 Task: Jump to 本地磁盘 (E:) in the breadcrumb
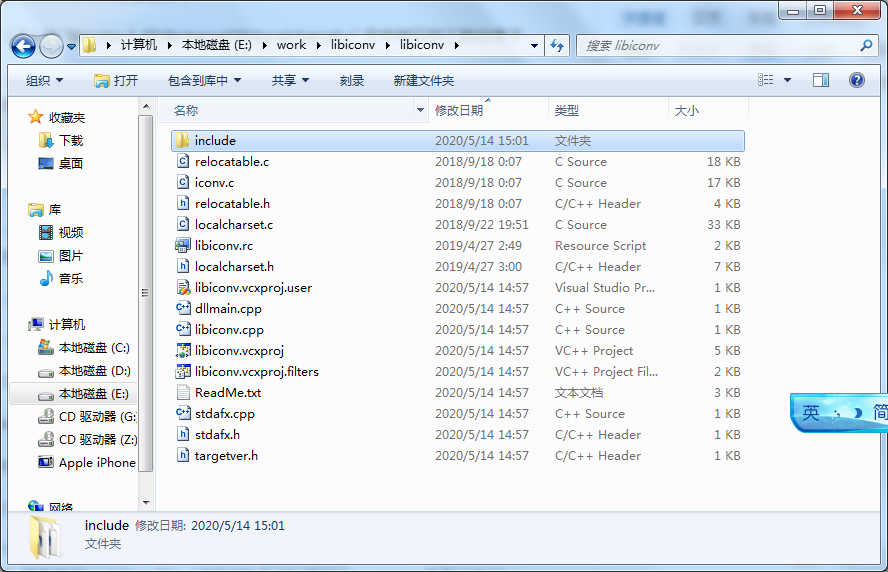pyautogui.click(x=216, y=45)
